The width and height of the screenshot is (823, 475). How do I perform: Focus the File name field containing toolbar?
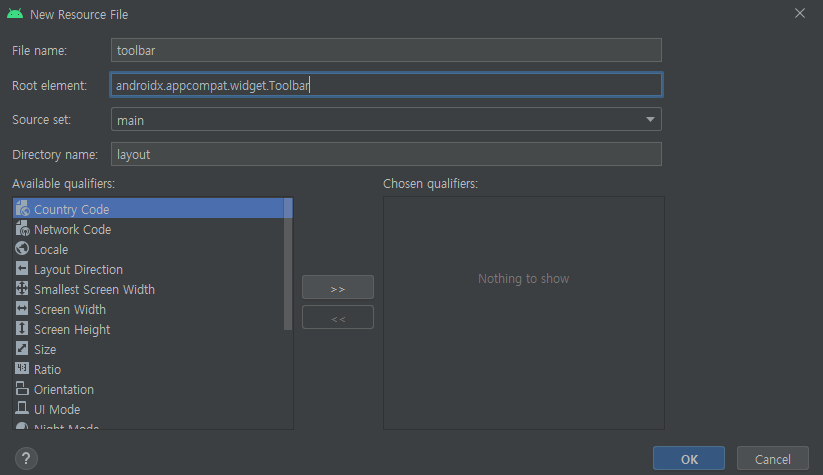point(386,50)
